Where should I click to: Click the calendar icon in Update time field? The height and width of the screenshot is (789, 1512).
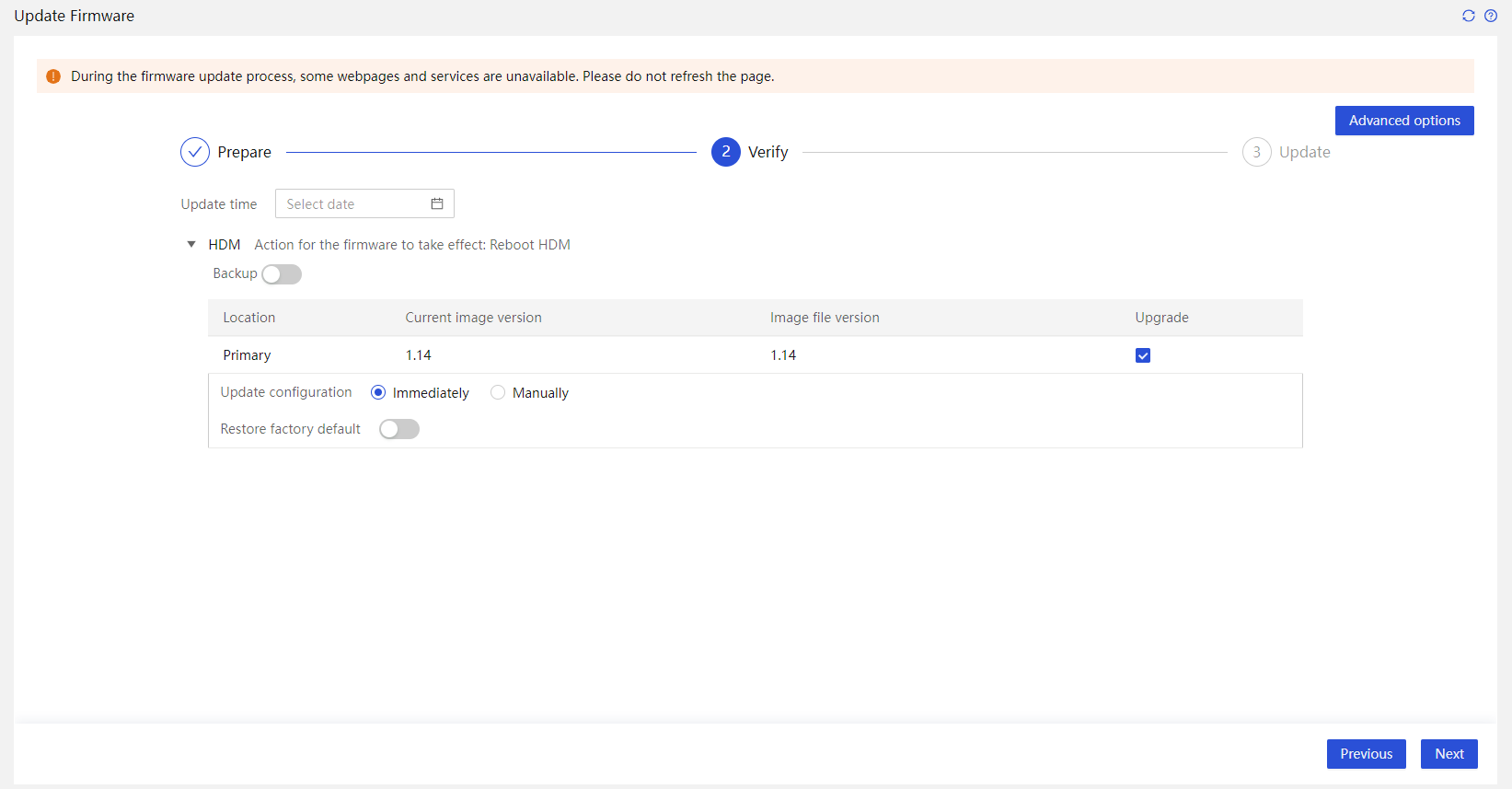(437, 203)
